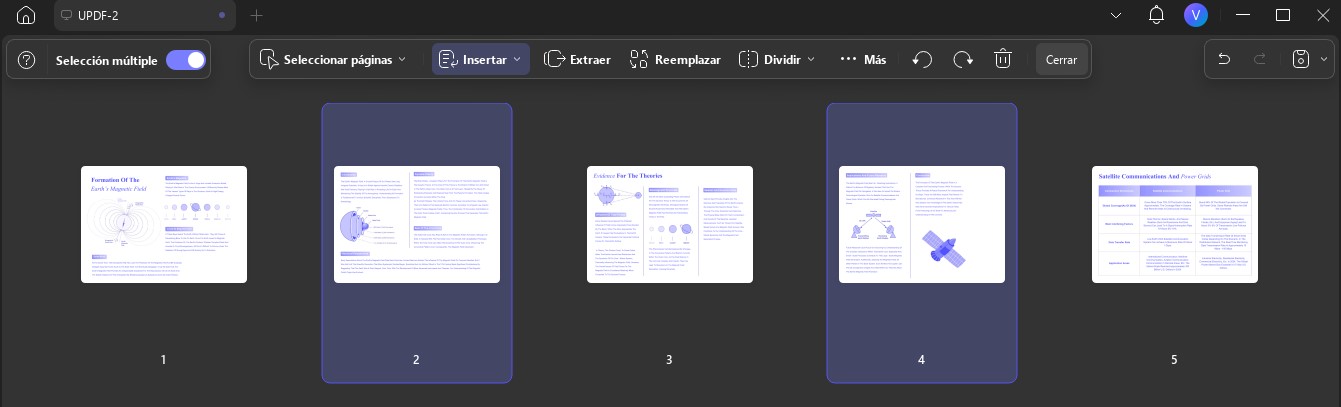Click the Reemplazar icon
Image resolution: width=1341 pixels, height=407 pixels.
coord(640,59)
